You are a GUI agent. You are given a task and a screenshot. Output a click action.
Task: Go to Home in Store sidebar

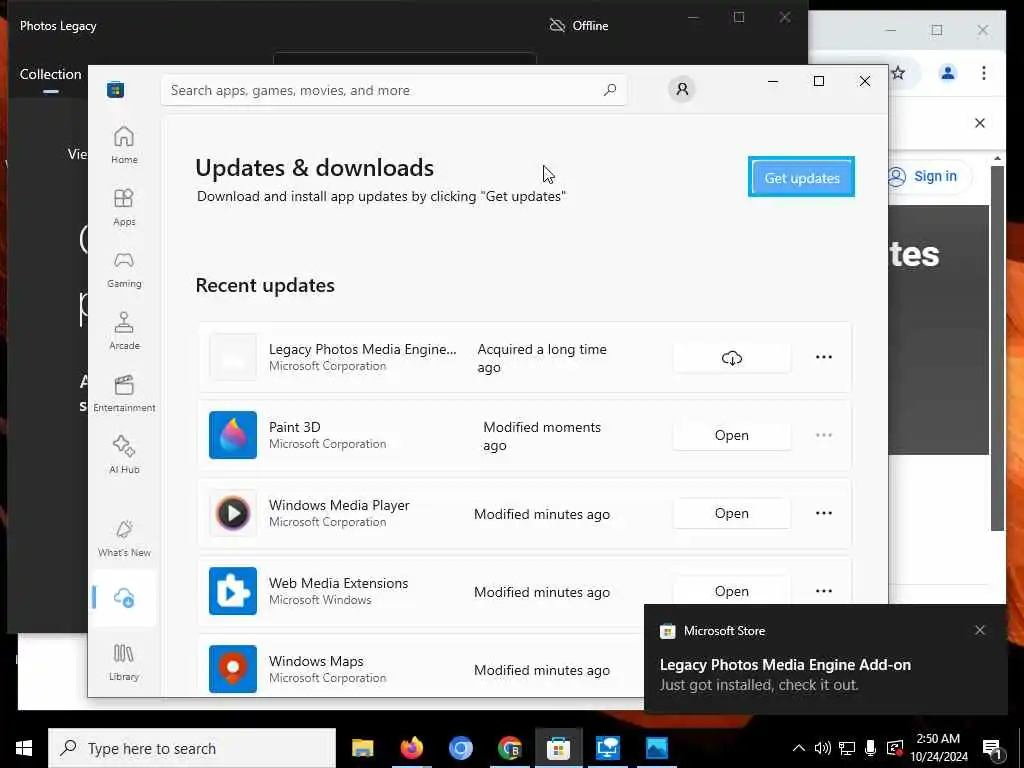(x=124, y=145)
